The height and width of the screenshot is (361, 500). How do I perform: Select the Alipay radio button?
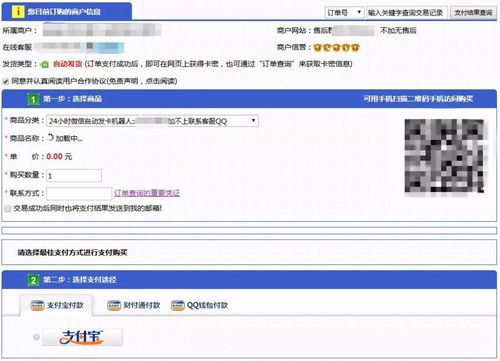point(36,337)
